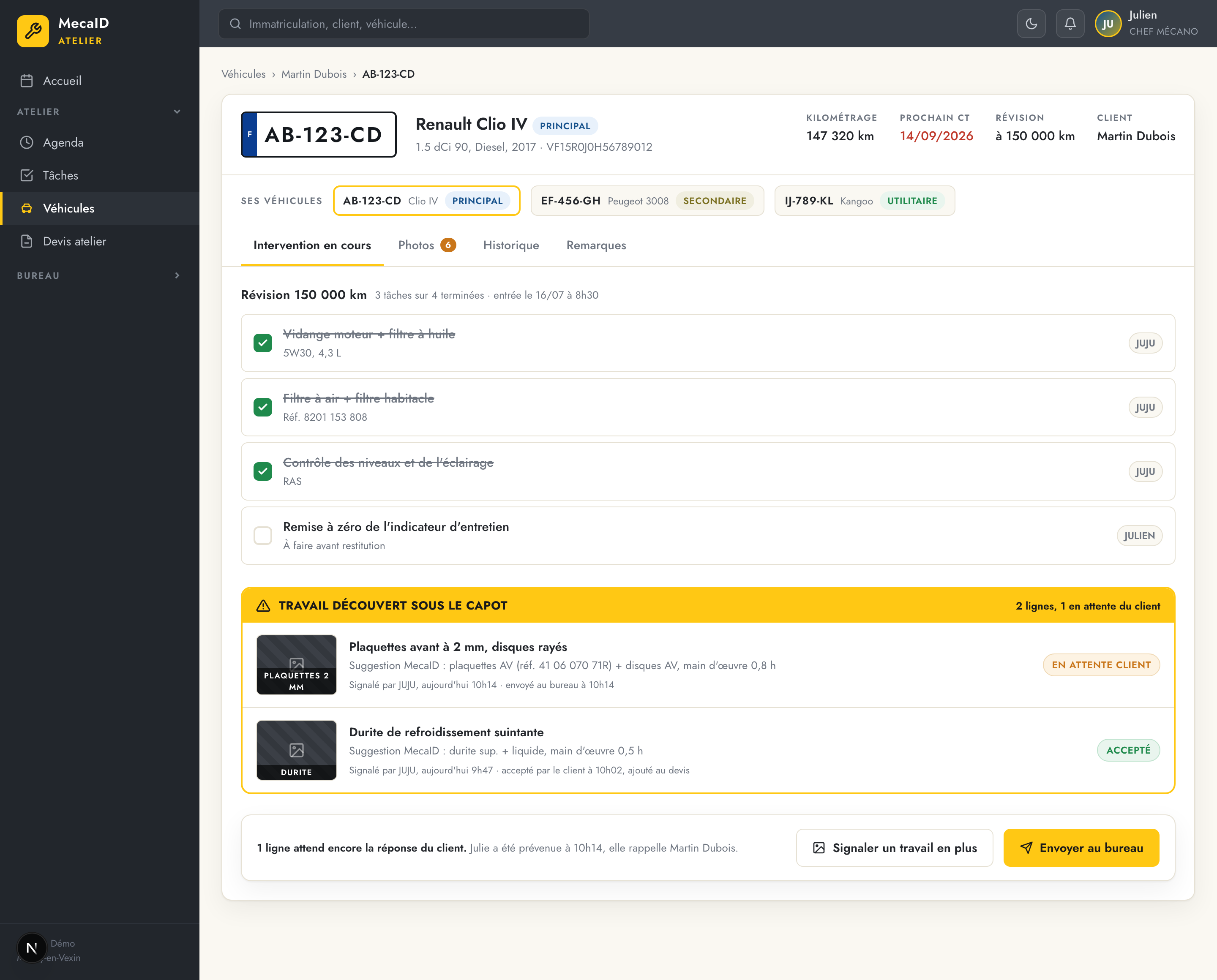This screenshot has height=980, width=1217.
Task: Open notifications bell
Action: (x=1070, y=24)
